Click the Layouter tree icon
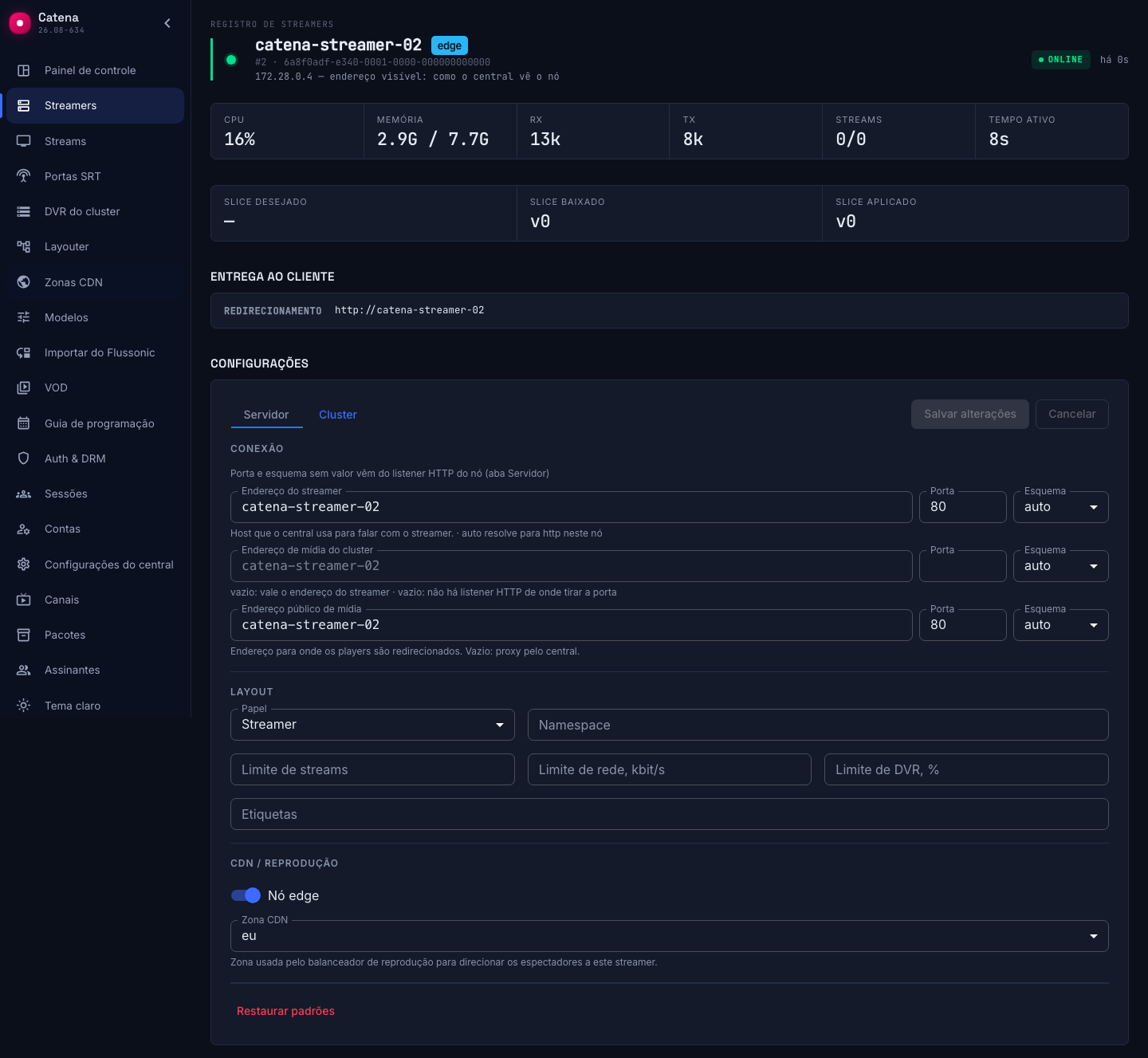 (x=24, y=246)
